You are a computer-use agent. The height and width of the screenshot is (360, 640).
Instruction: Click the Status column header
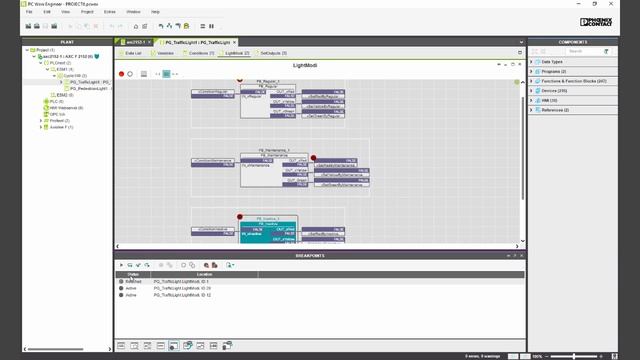133,275
